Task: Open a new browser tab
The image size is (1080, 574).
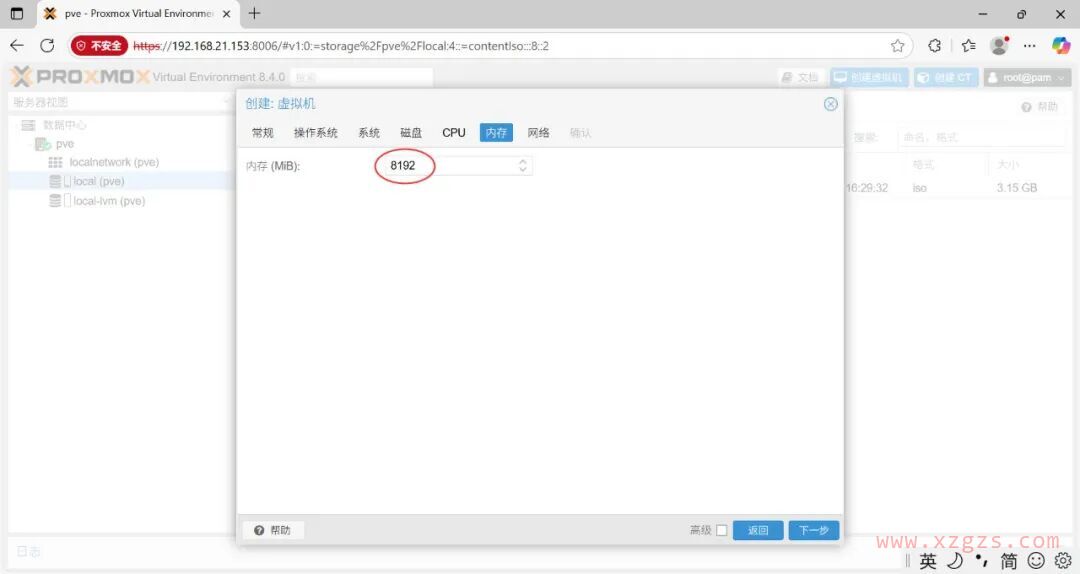Action: [254, 13]
